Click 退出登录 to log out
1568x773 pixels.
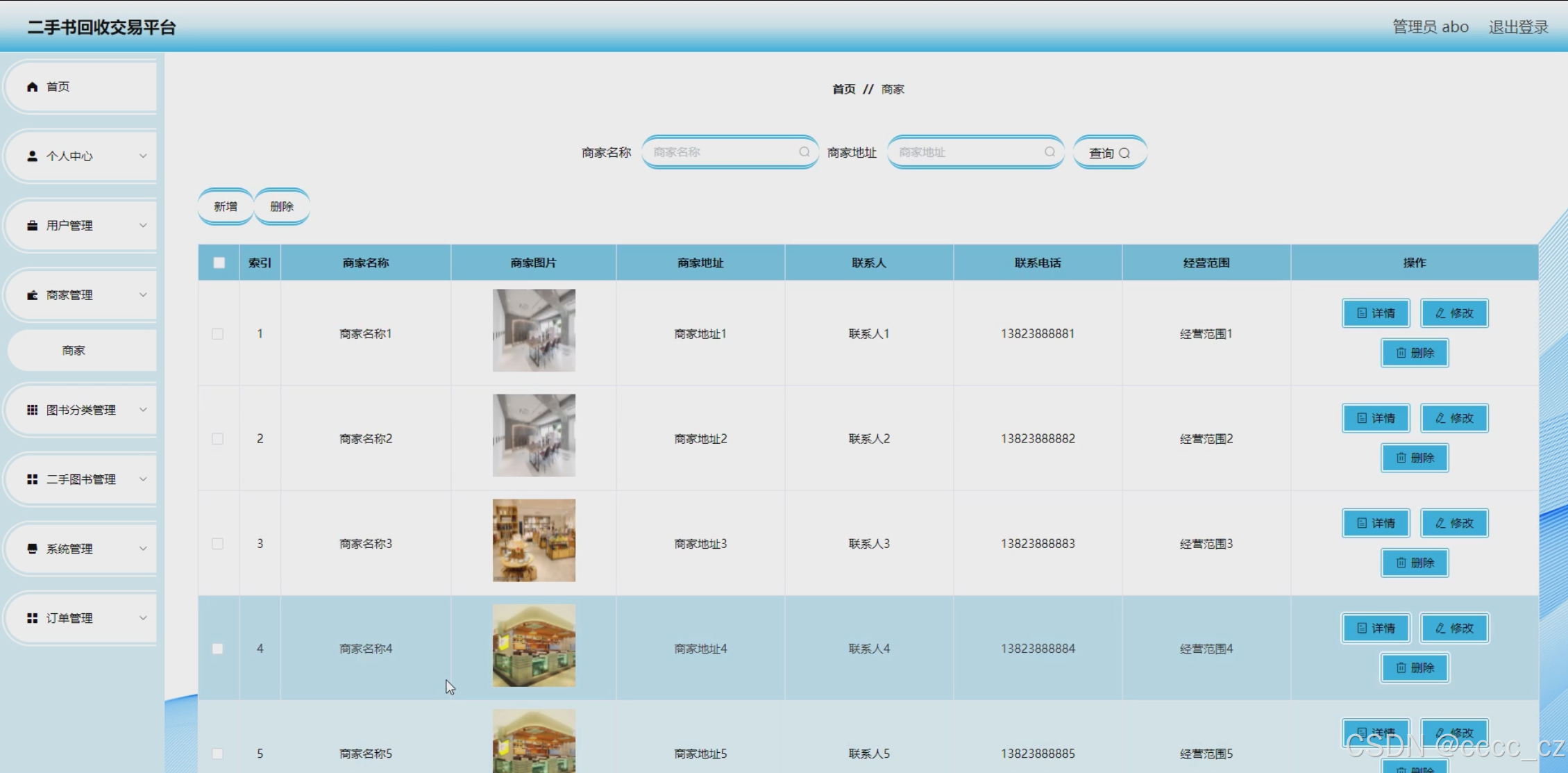click(x=1518, y=27)
